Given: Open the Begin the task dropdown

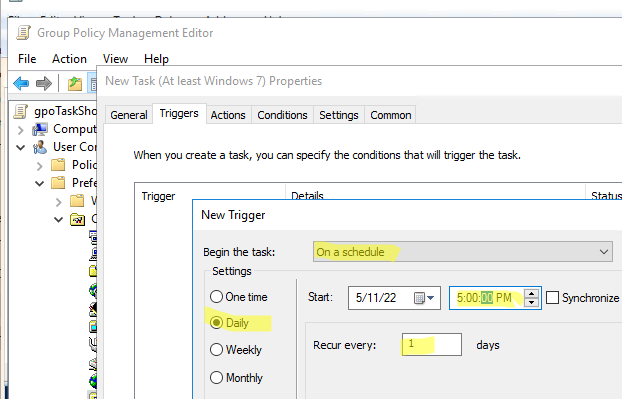Looking at the screenshot, I should coord(463,251).
